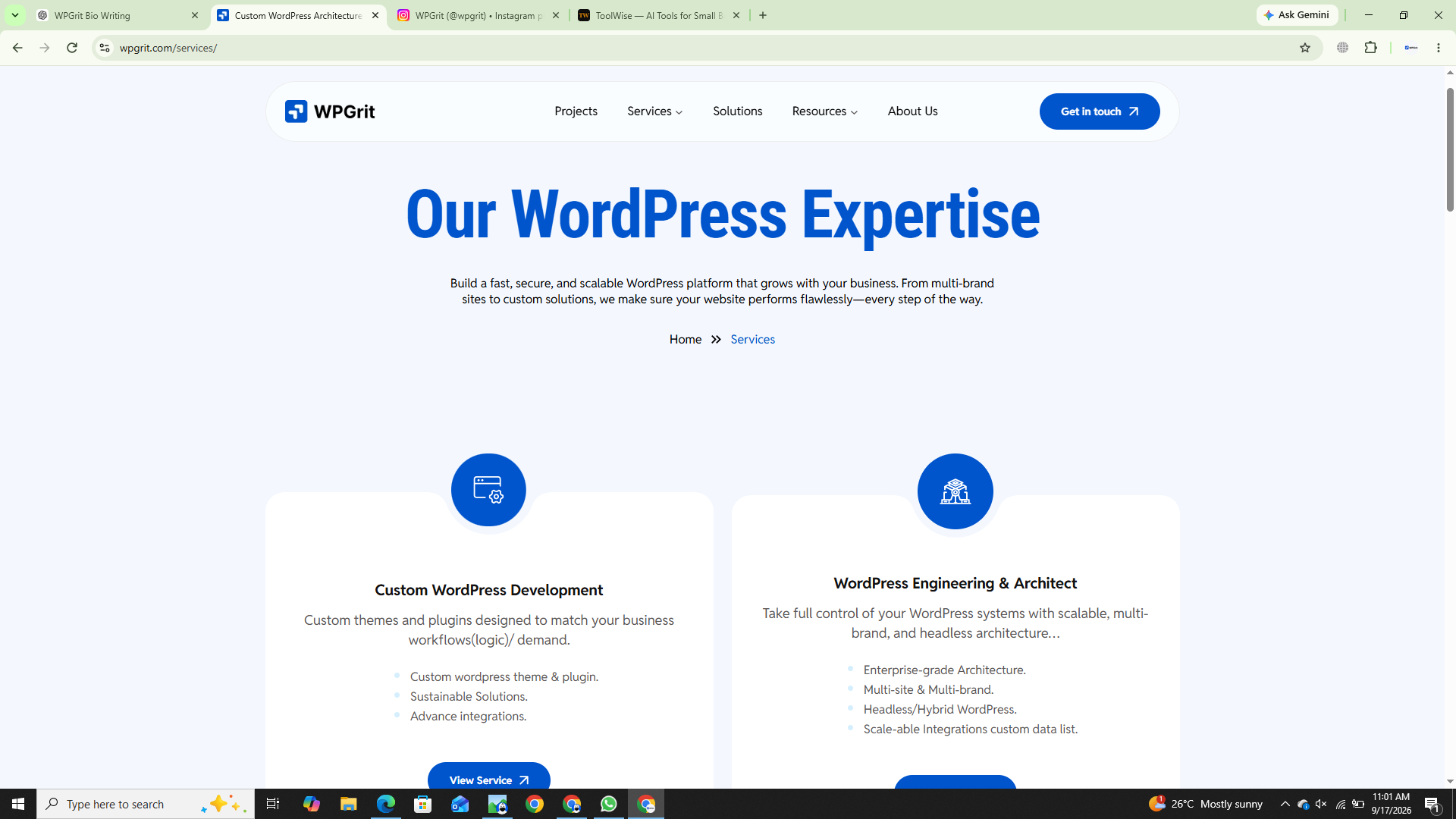View site information icon in address bar
Screen dimensions: 1456x819
[x=105, y=48]
